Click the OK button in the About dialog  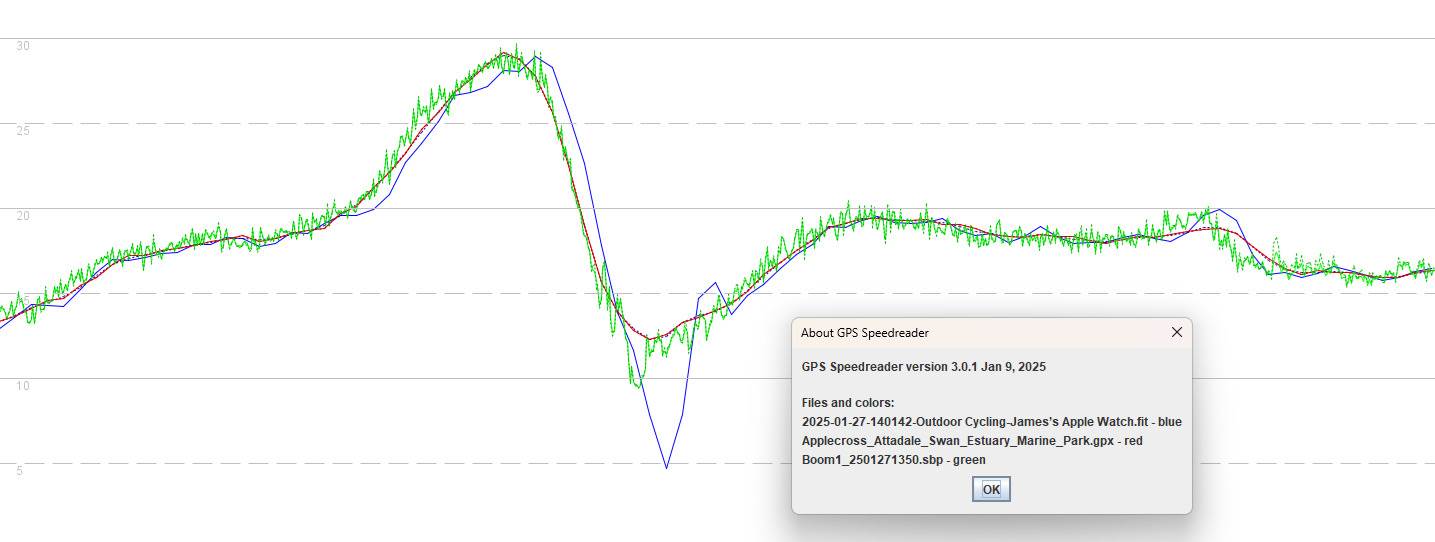click(991, 489)
